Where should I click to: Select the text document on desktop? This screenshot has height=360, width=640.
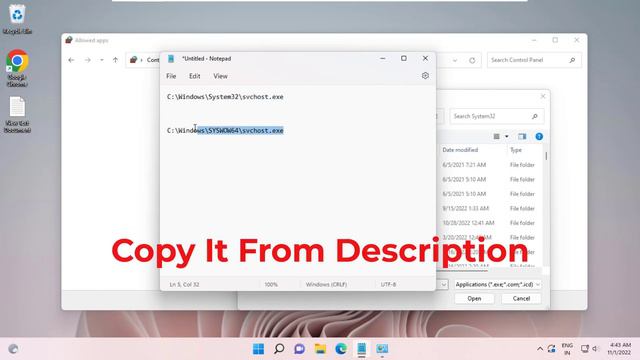(17, 115)
